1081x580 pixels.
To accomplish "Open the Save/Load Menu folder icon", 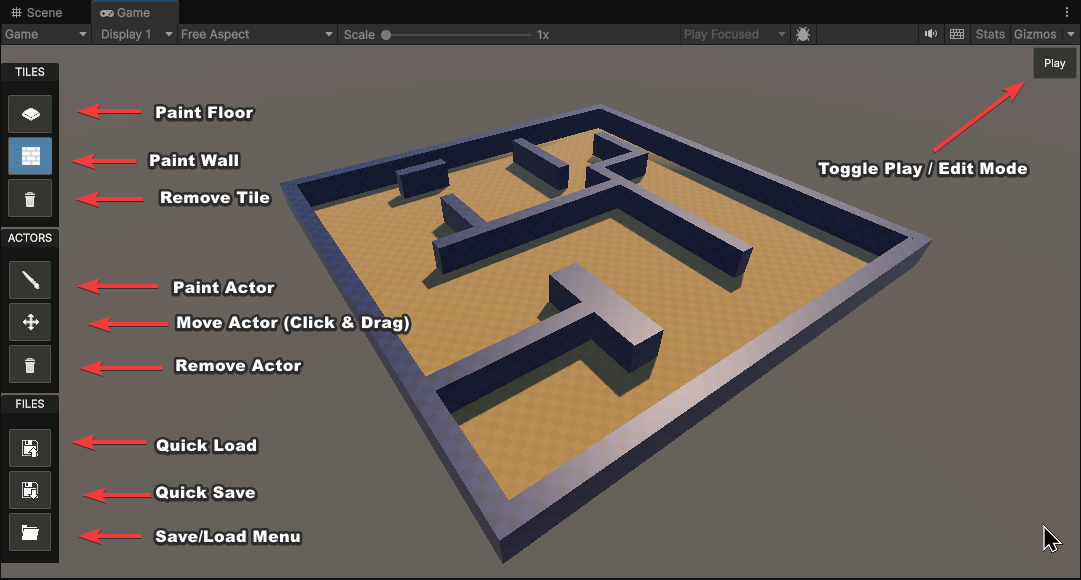I will coord(30,532).
